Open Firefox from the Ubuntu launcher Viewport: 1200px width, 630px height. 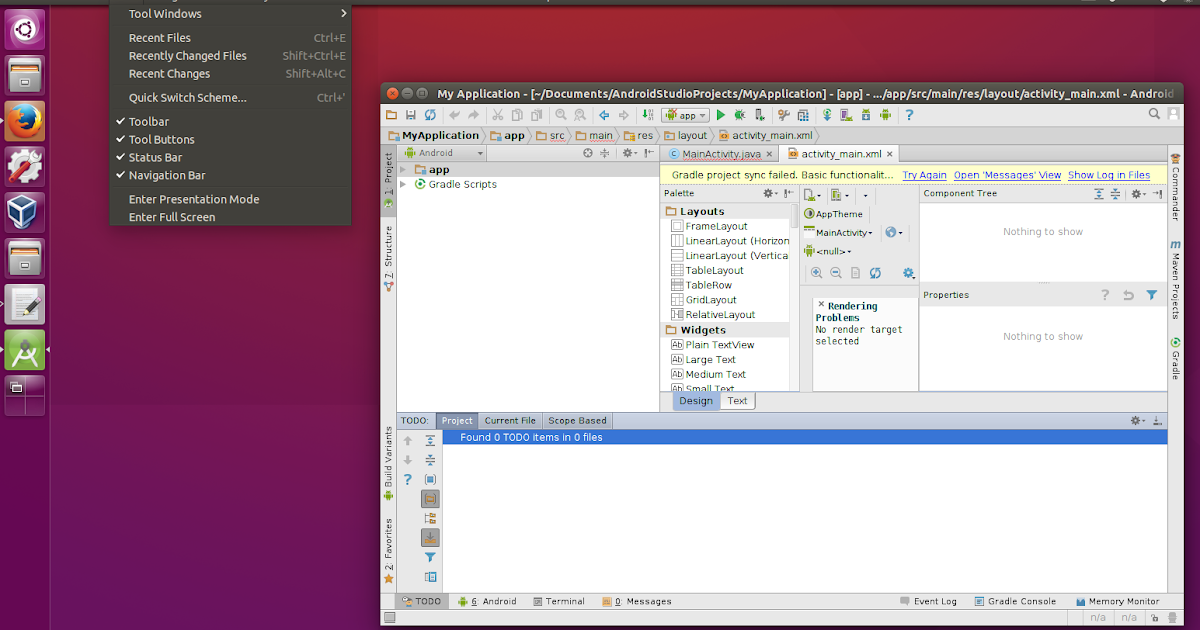[25, 121]
